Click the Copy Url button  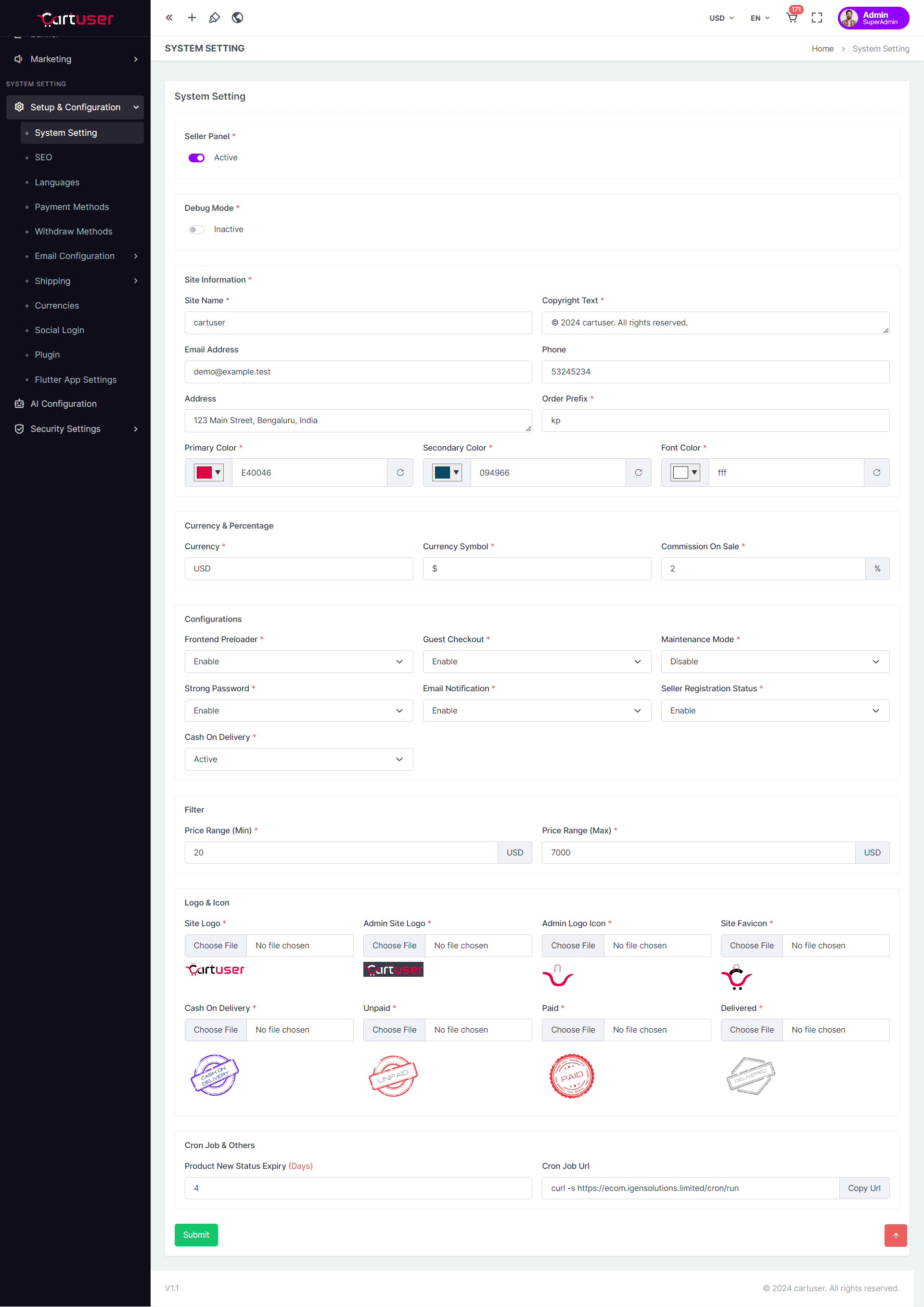pyautogui.click(x=863, y=1188)
